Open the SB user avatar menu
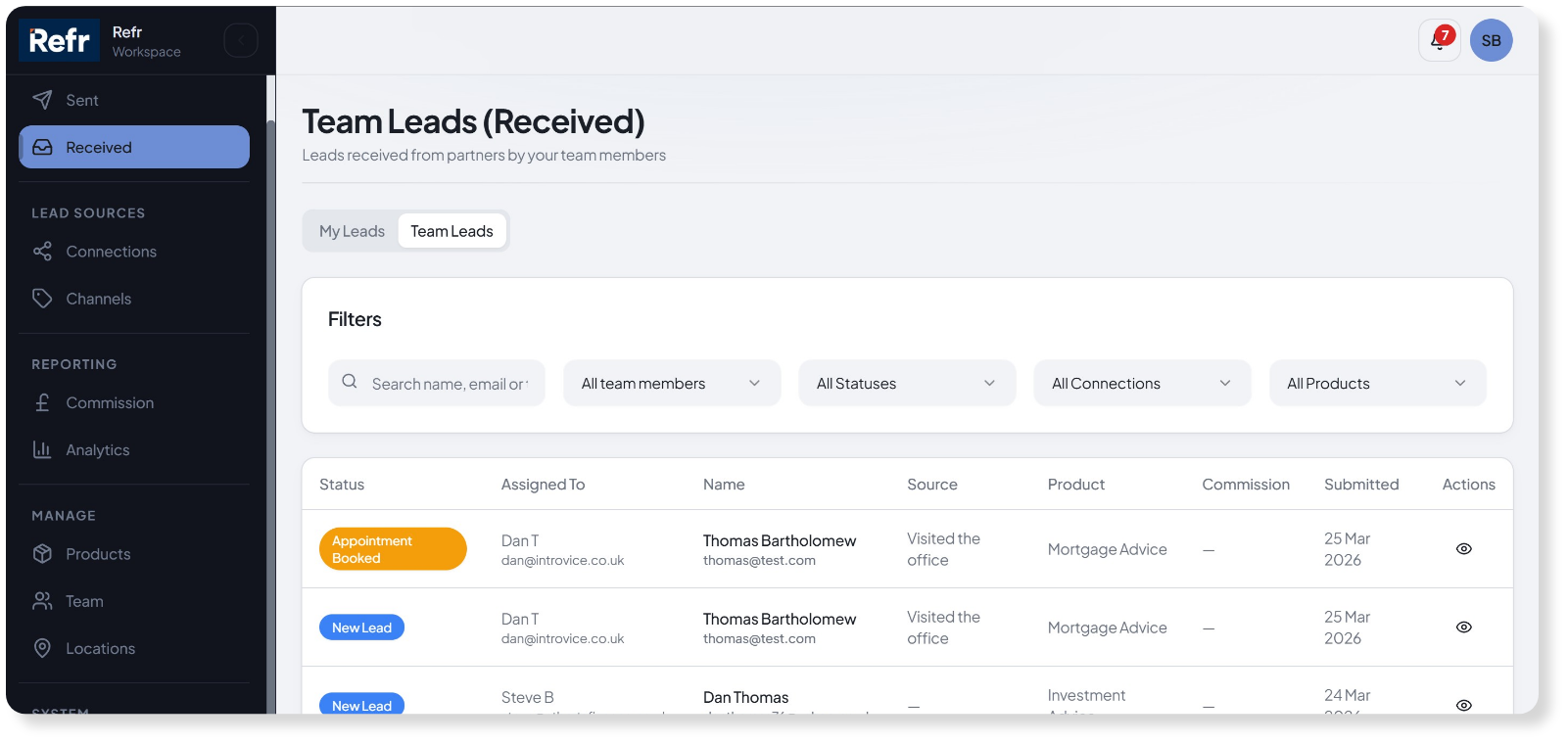 (1491, 40)
